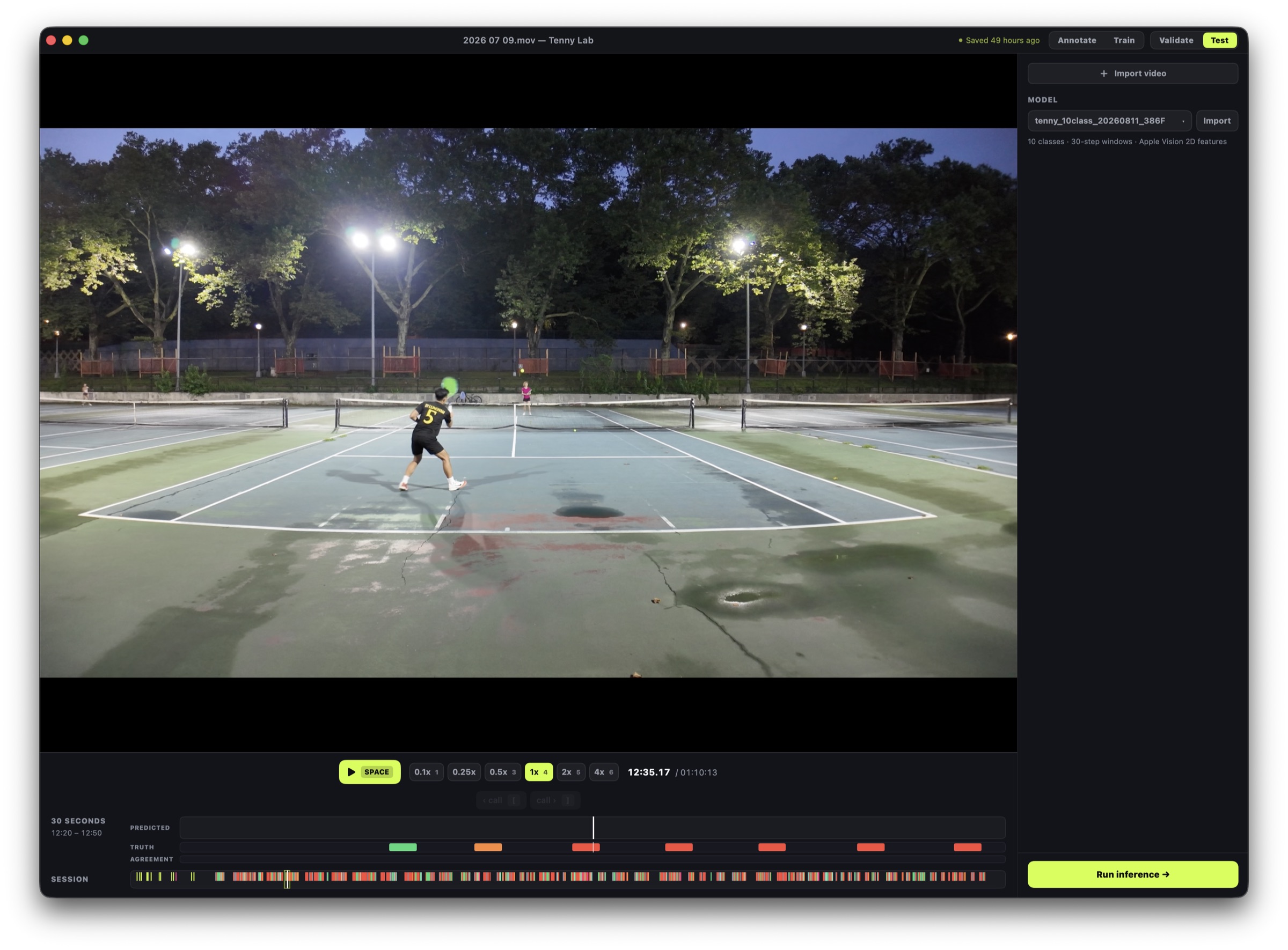Start playback with the SPACE play button

[x=369, y=772]
